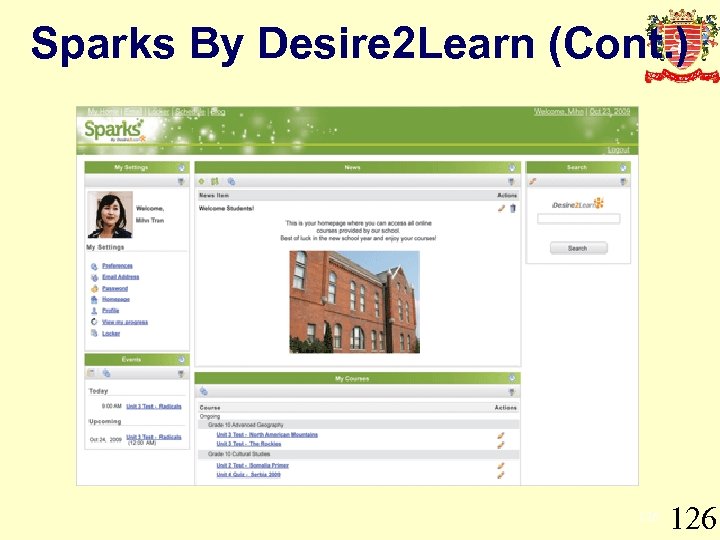The width and height of the screenshot is (720, 540).
Task: Click the Profile person icon
Action: [x=94, y=311]
